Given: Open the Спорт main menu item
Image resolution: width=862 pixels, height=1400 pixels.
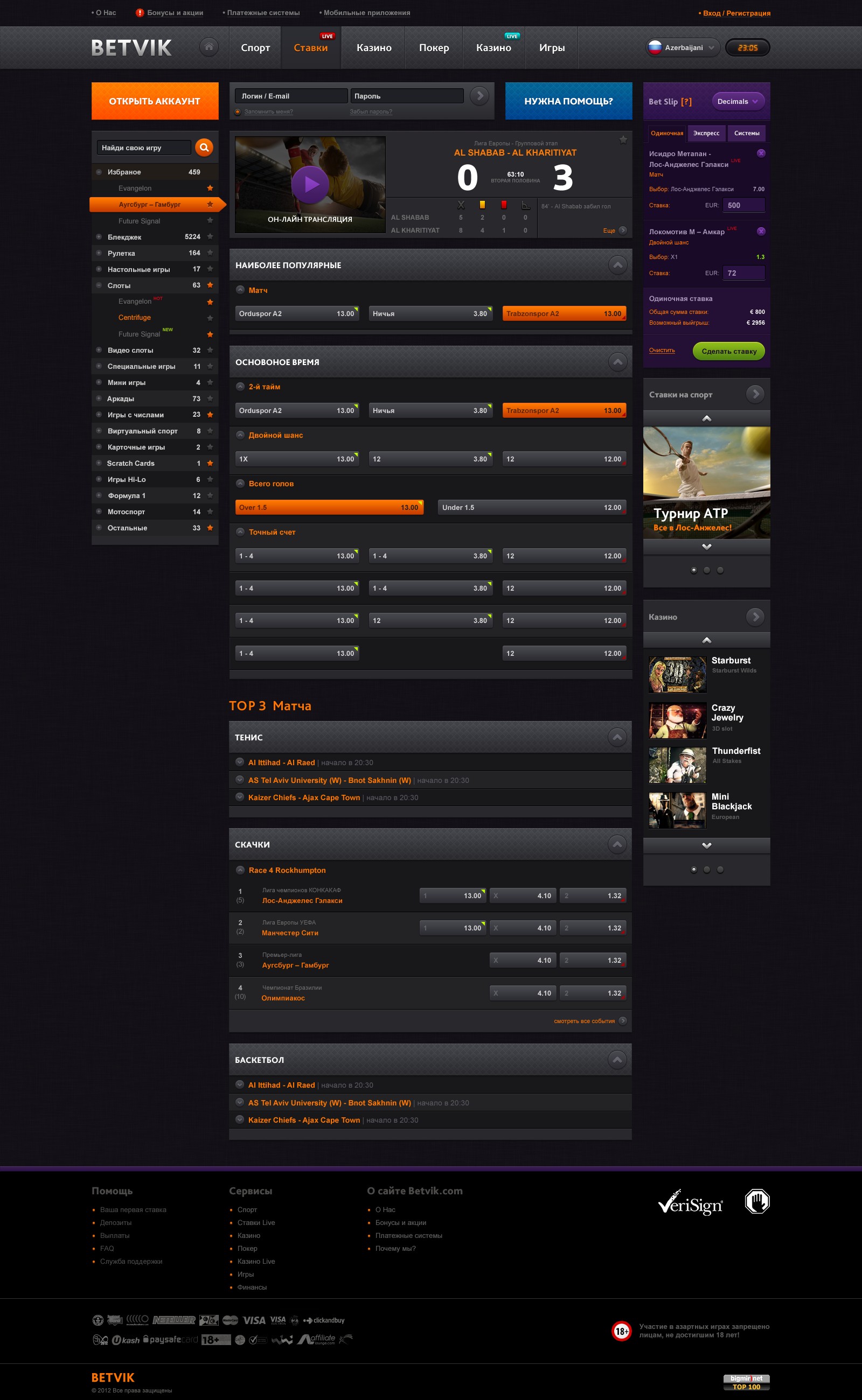Looking at the screenshot, I should pos(255,48).
